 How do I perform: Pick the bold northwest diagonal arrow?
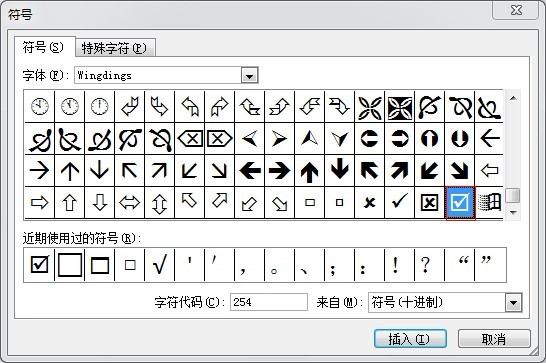coord(369,170)
